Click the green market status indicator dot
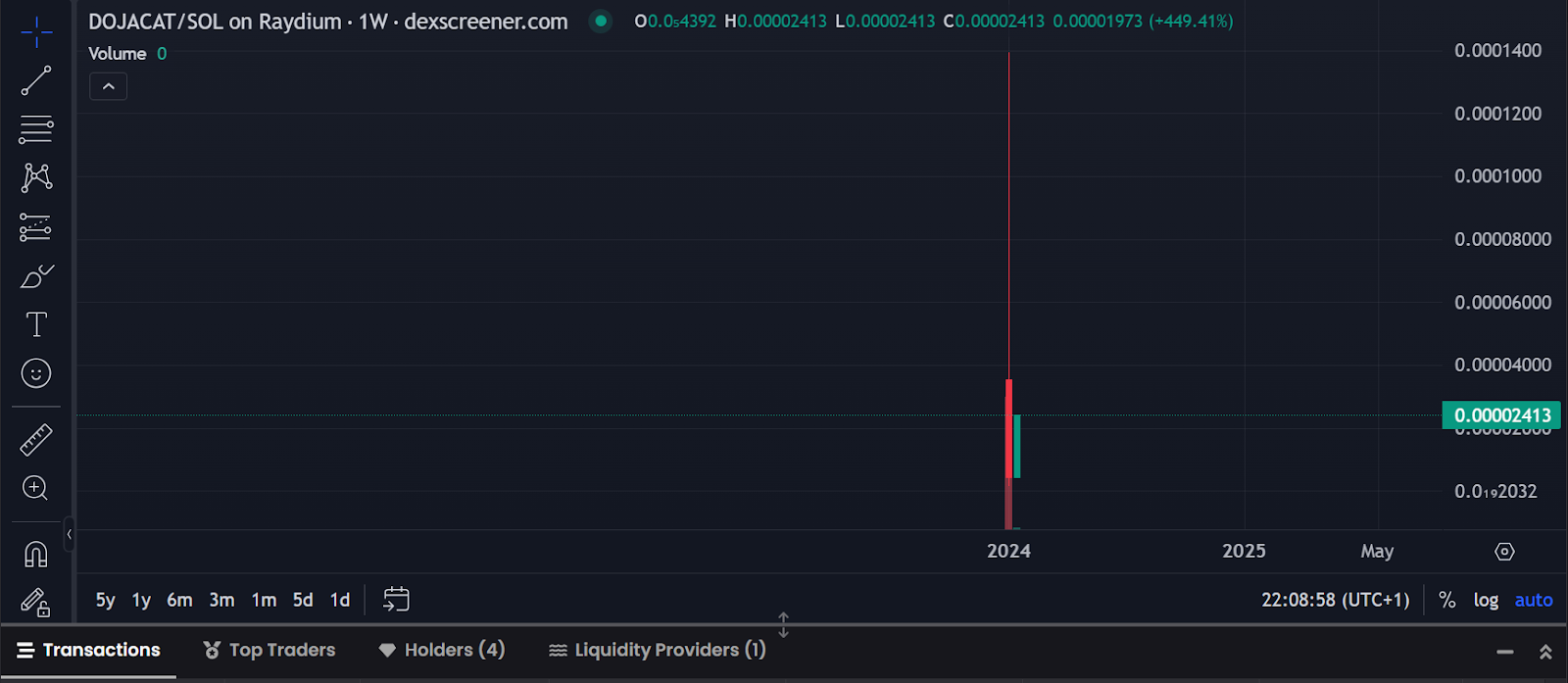 tap(601, 21)
